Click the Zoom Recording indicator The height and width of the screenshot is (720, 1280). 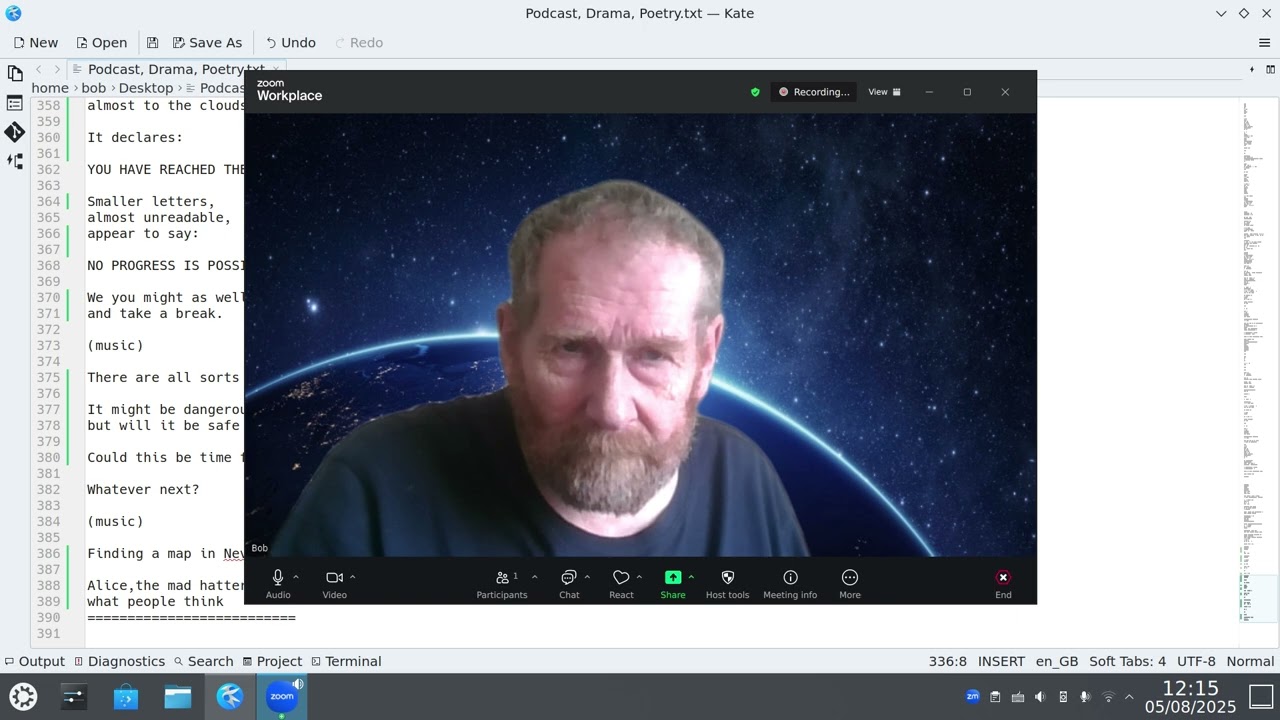(814, 92)
